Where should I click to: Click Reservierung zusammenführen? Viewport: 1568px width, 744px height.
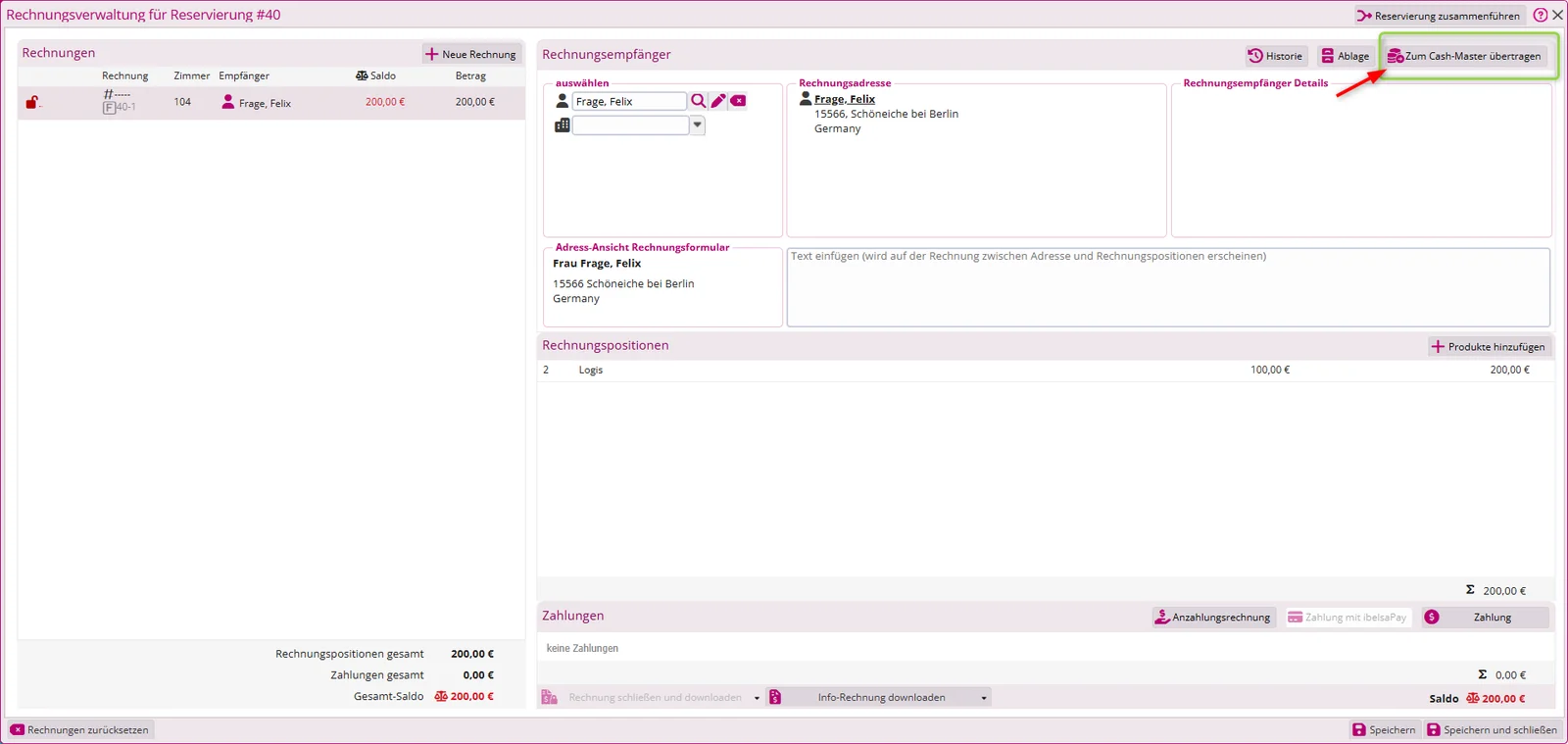tap(1439, 16)
